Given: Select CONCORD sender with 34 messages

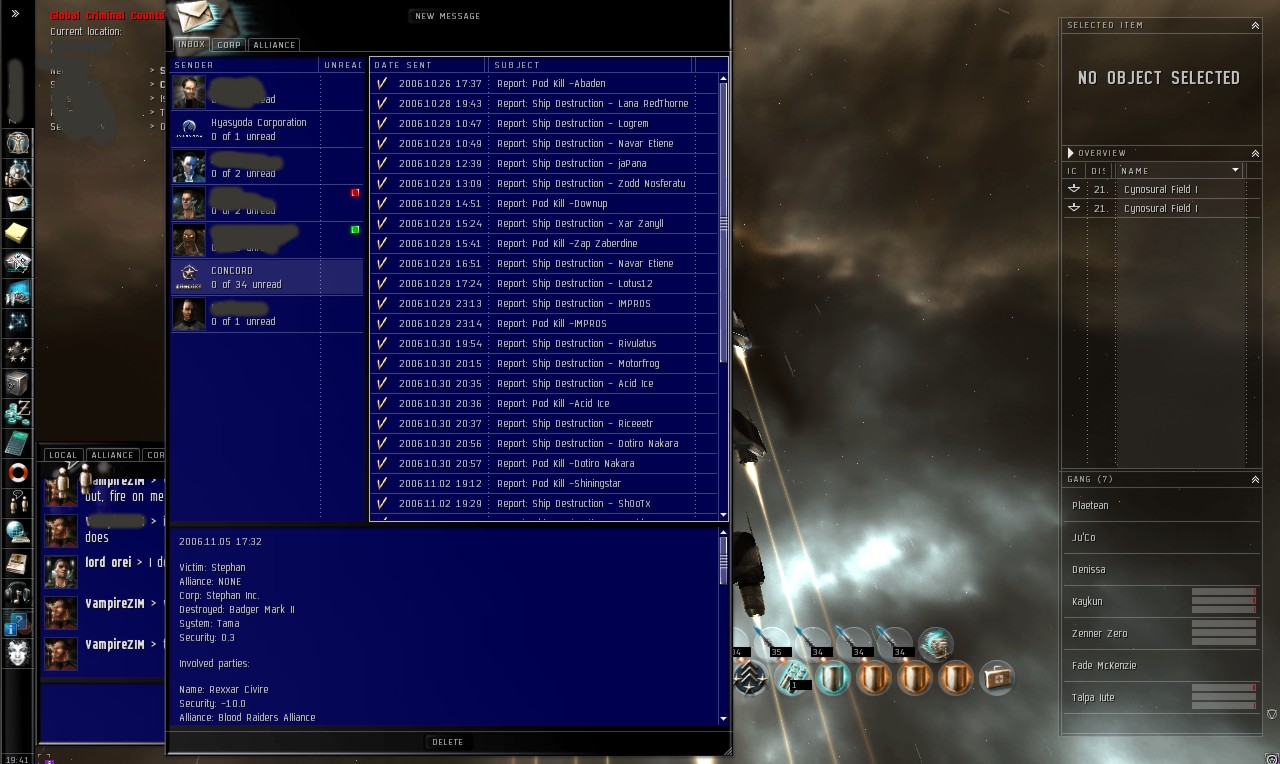Looking at the screenshot, I should click(x=267, y=277).
